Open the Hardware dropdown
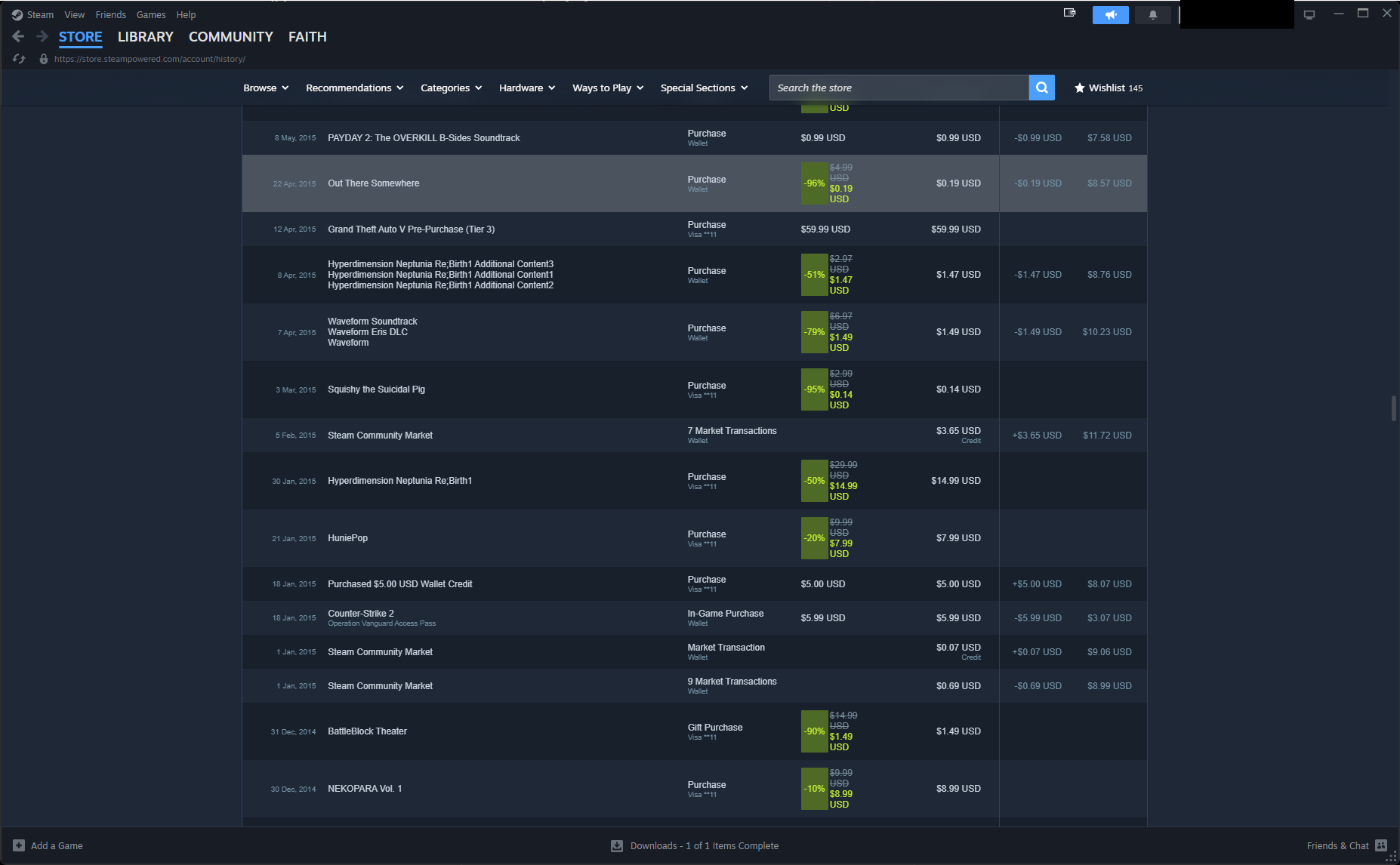 click(x=527, y=88)
